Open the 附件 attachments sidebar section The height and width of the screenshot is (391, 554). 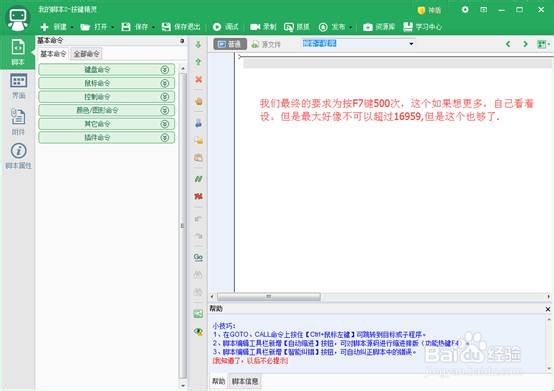pos(18,122)
